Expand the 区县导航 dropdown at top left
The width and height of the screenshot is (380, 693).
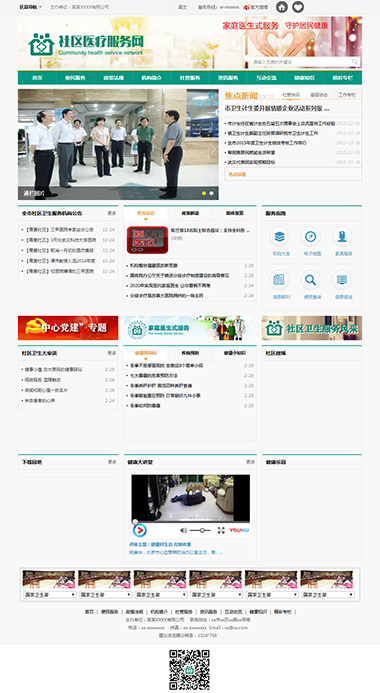tap(30, 7)
